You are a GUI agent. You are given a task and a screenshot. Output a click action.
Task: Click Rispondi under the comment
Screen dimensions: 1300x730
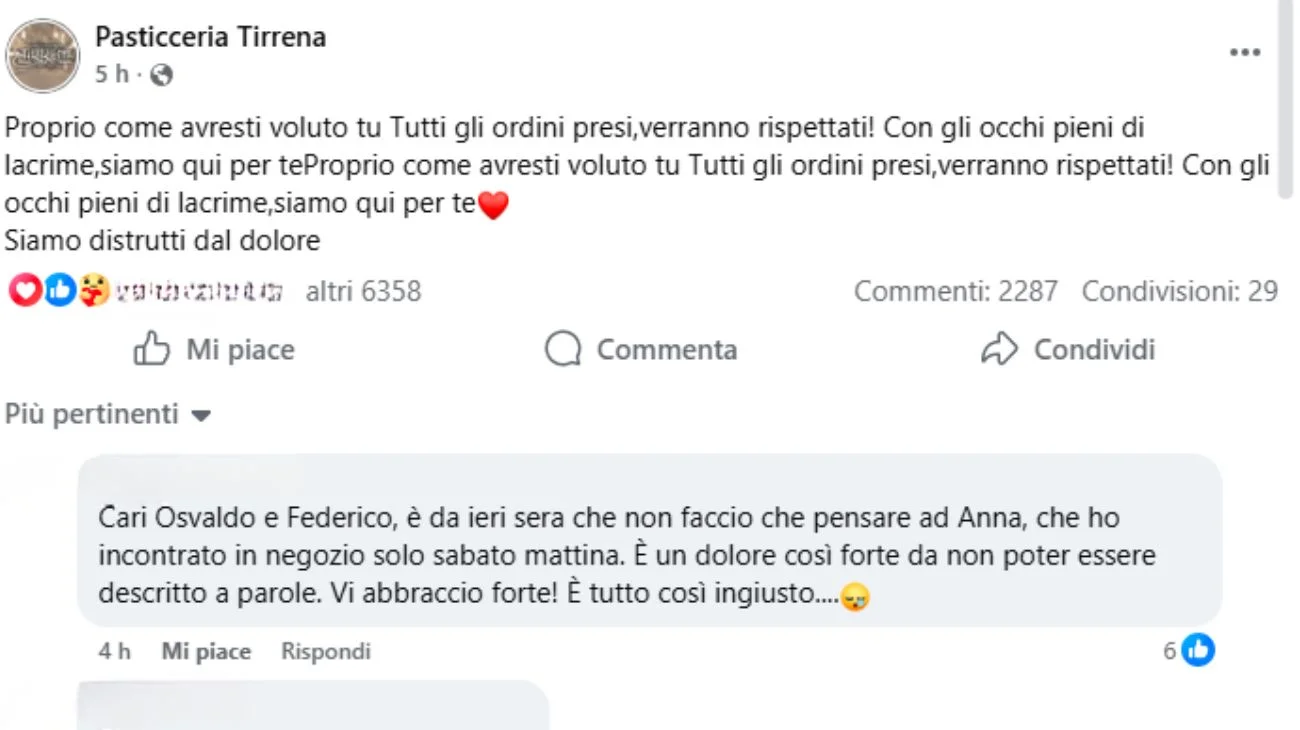pyautogui.click(x=324, y=650)
